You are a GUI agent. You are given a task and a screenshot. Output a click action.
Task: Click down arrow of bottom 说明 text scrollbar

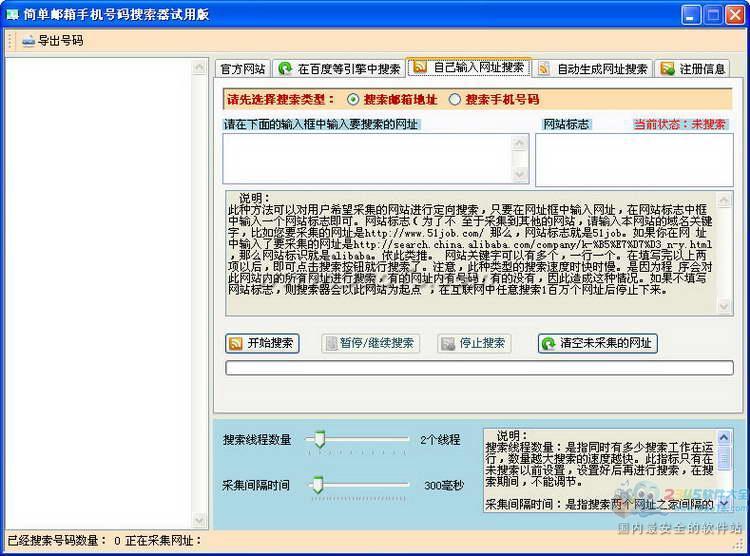[724, 503]
